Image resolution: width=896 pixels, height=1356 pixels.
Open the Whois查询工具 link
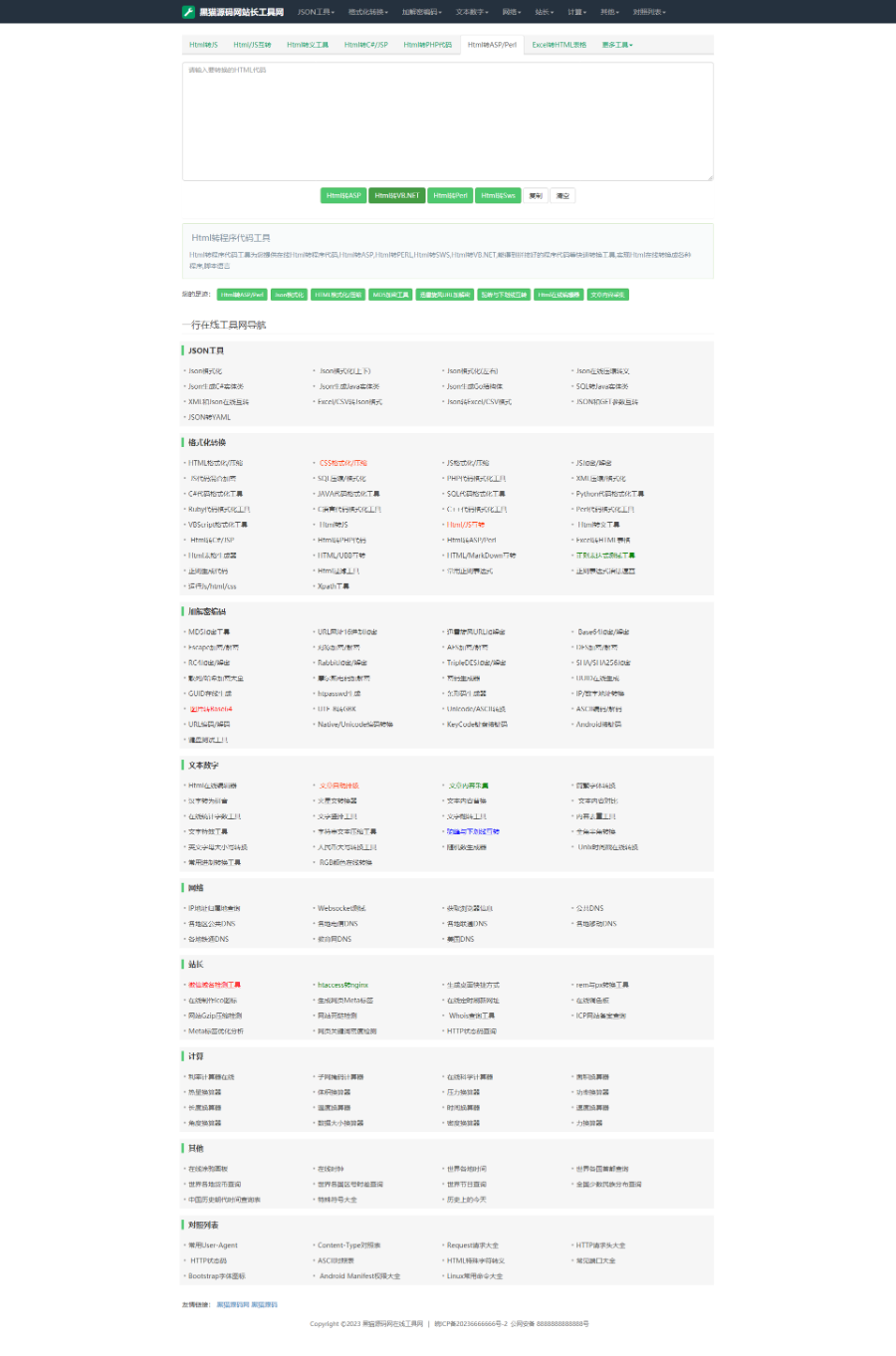coord(472,1016)
